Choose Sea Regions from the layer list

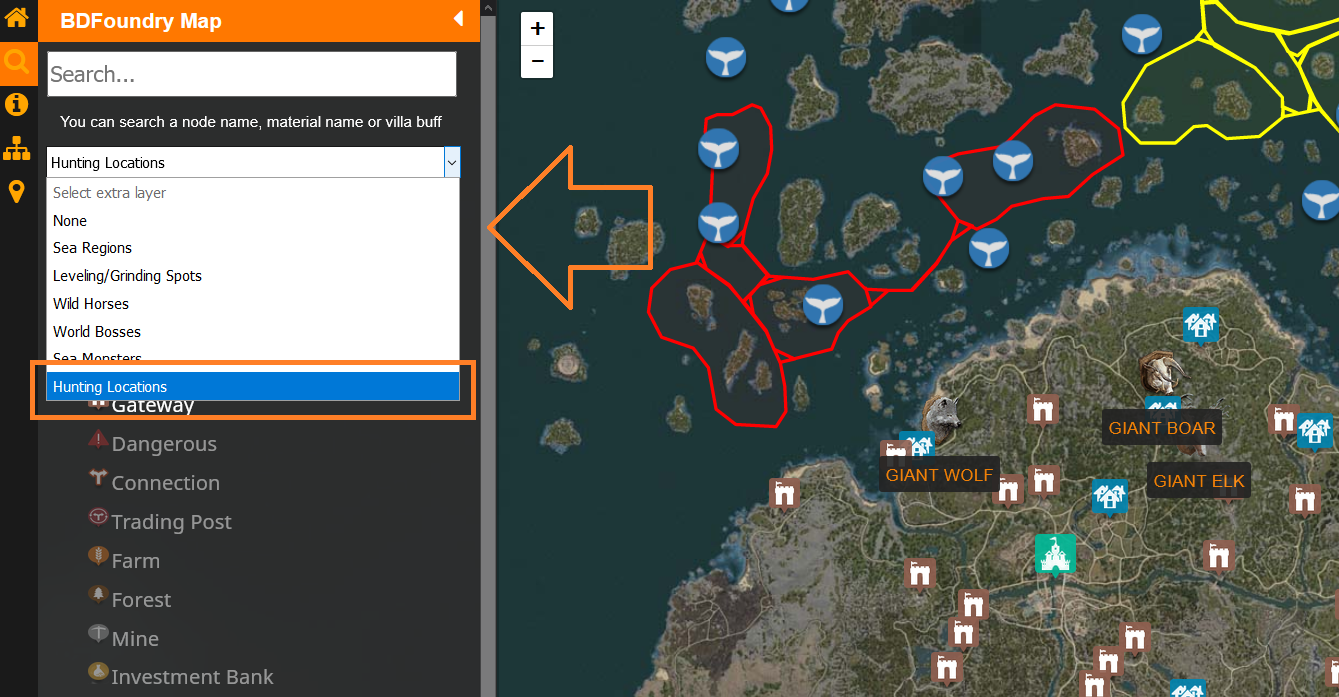click(253, 248)
